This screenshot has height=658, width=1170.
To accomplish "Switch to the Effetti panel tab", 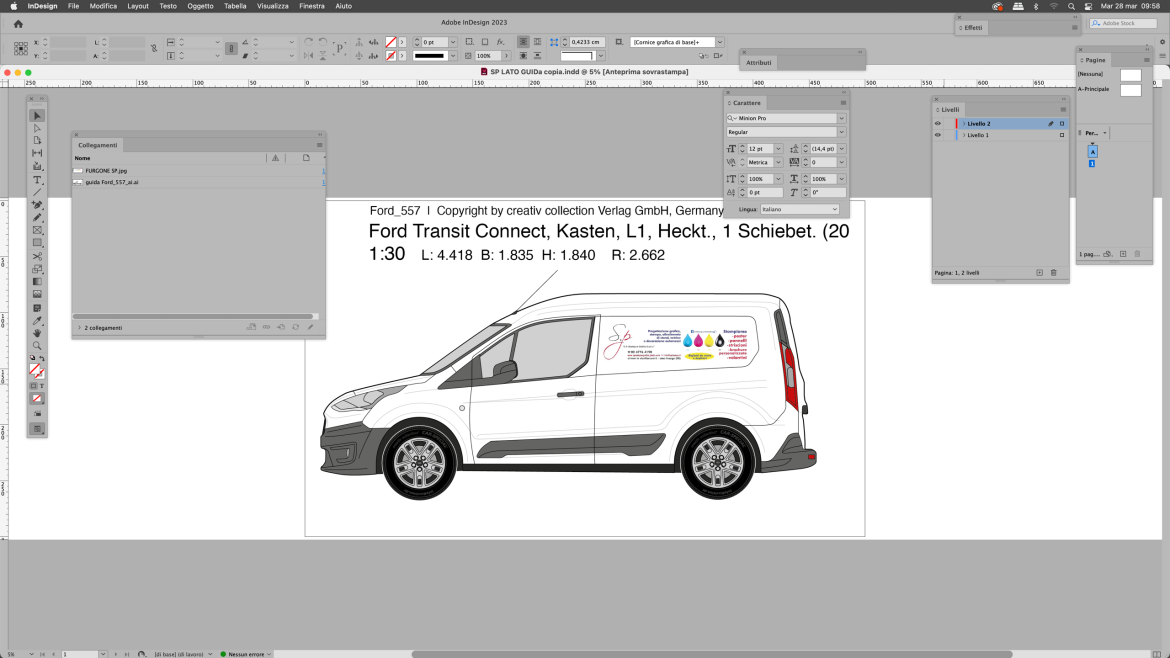I will coord(974,28).
